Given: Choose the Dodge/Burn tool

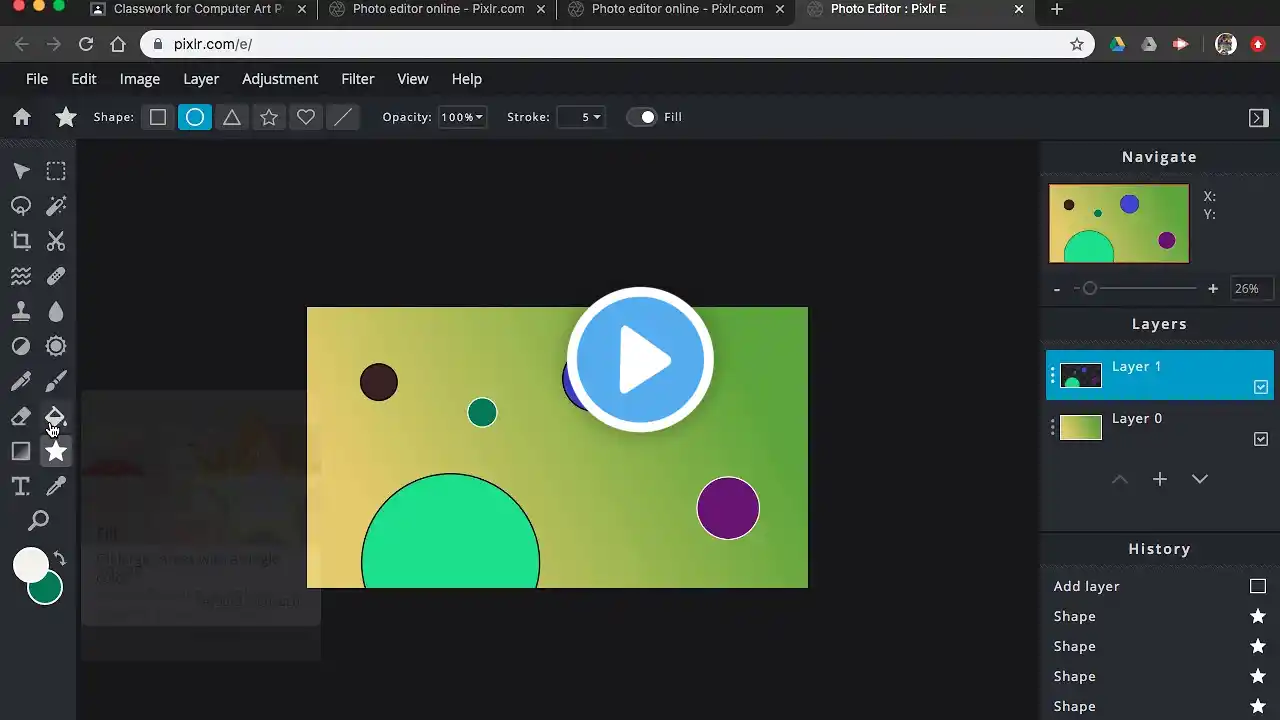Looking at the screenshot, I should coord(21,346).
